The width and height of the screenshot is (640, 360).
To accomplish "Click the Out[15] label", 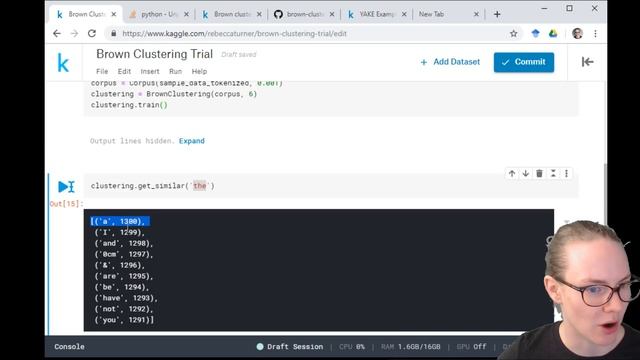I will [66, 204].
